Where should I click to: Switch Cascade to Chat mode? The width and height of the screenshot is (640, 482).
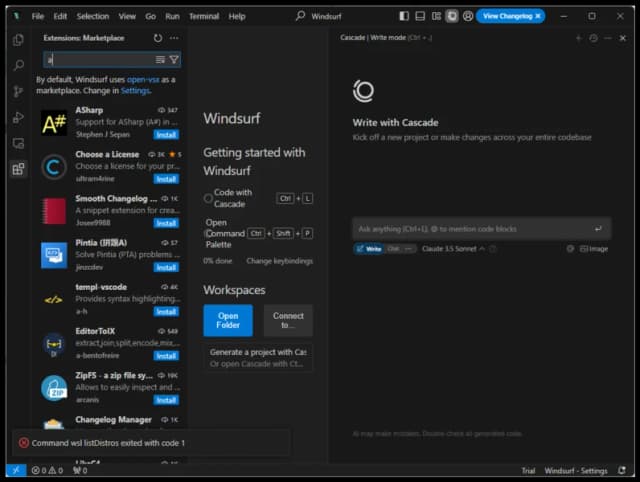click(393, 249)
